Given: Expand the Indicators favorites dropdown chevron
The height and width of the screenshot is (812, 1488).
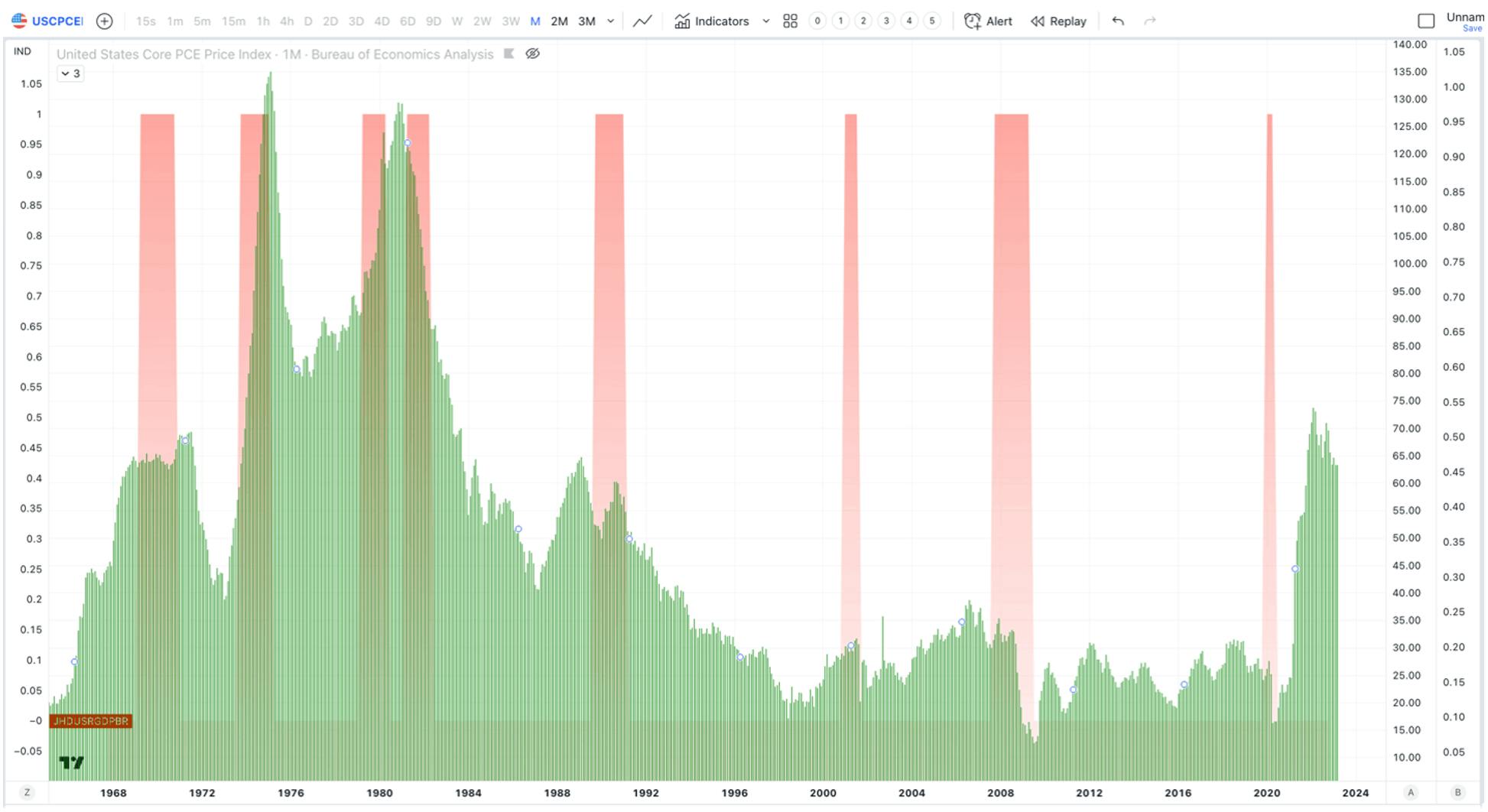Looking at the screenshot, I should (x=765, y=21).
